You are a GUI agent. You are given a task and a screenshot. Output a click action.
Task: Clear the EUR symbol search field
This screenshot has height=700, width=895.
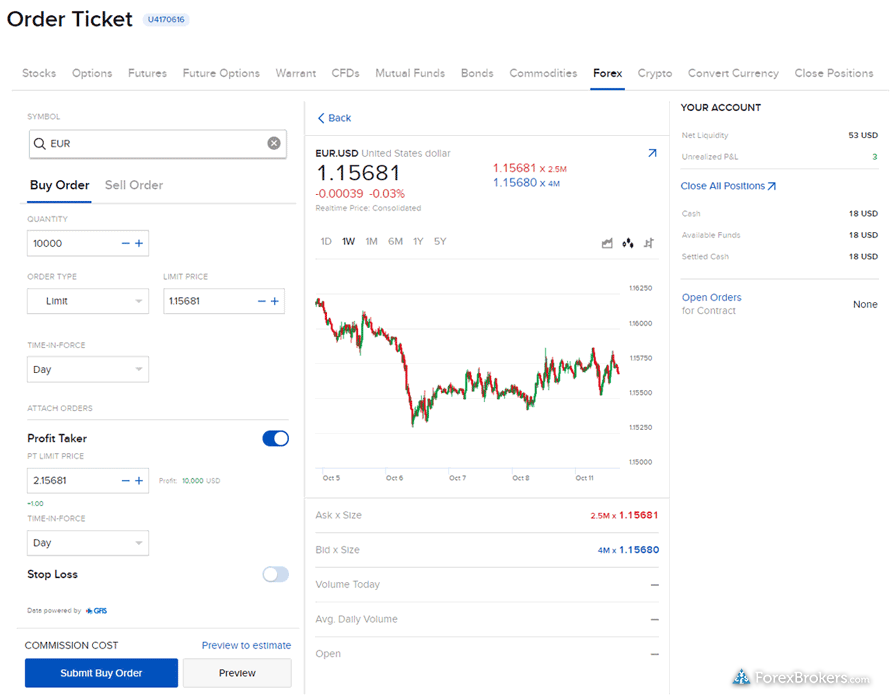(x=274, y=144)
